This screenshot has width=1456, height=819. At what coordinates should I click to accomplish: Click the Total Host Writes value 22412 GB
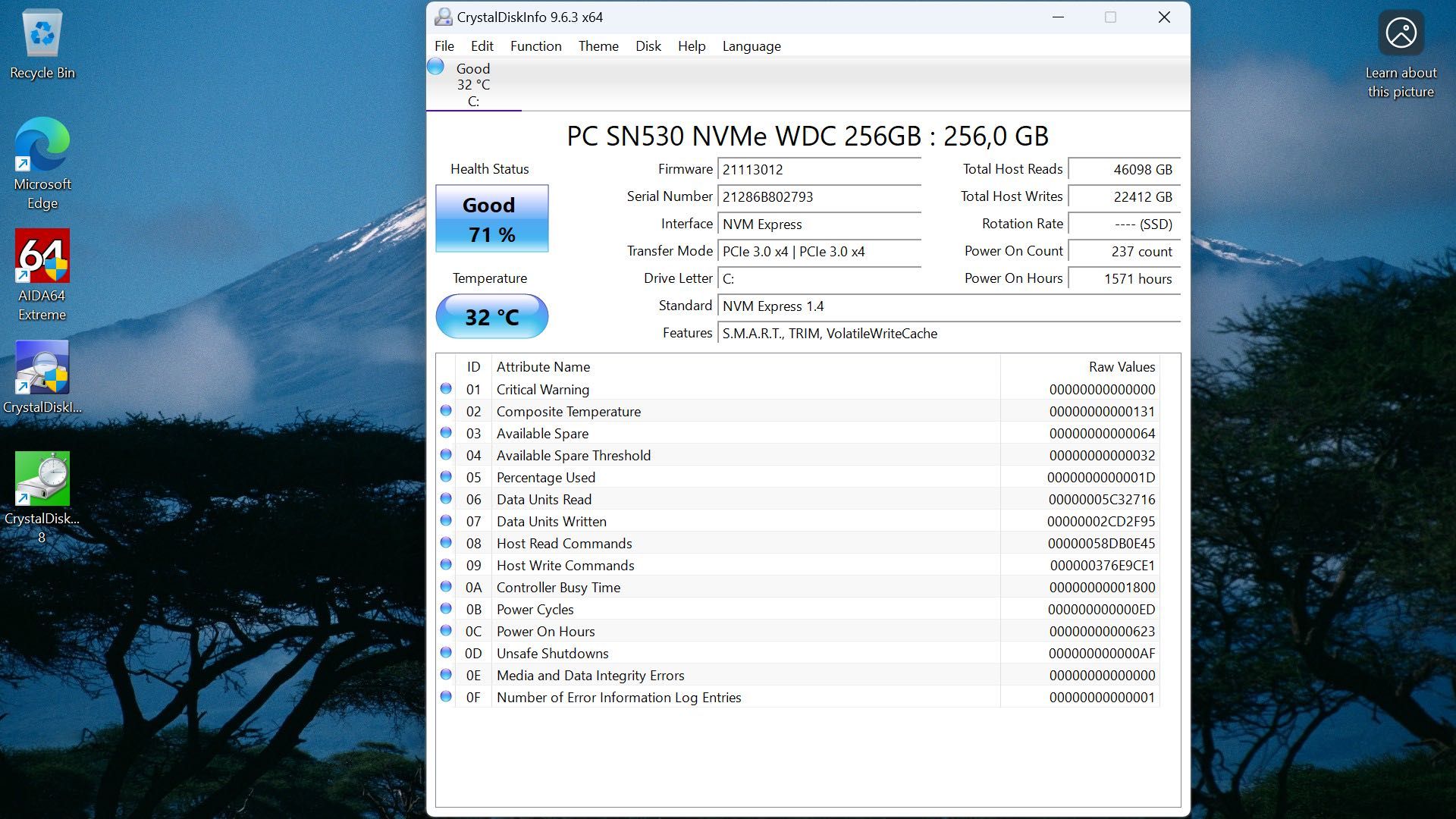1124,197
